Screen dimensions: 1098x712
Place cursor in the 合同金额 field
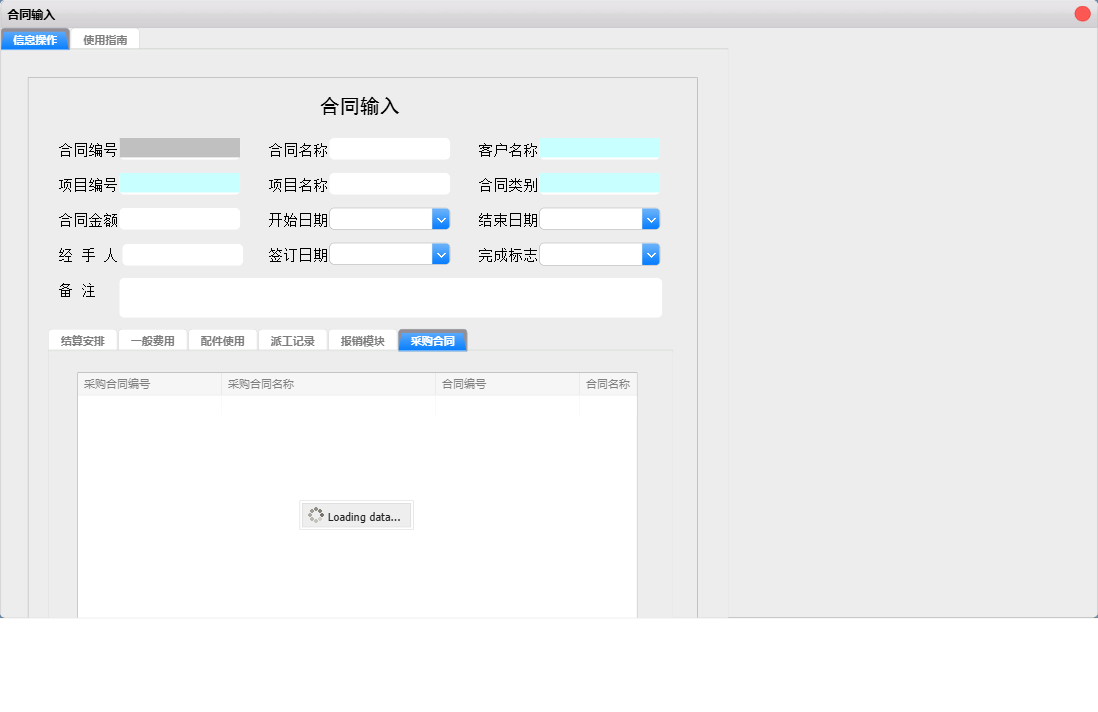182,218
